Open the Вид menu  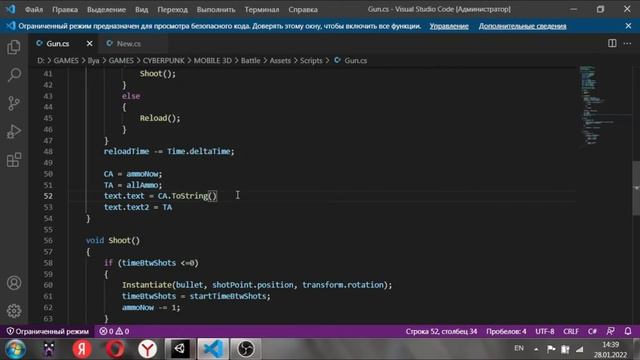click(x=142, y=9)
